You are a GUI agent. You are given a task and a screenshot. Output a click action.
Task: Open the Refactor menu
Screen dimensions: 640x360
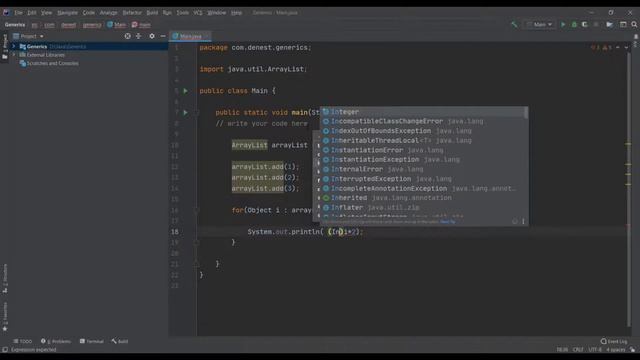[132, 13]
